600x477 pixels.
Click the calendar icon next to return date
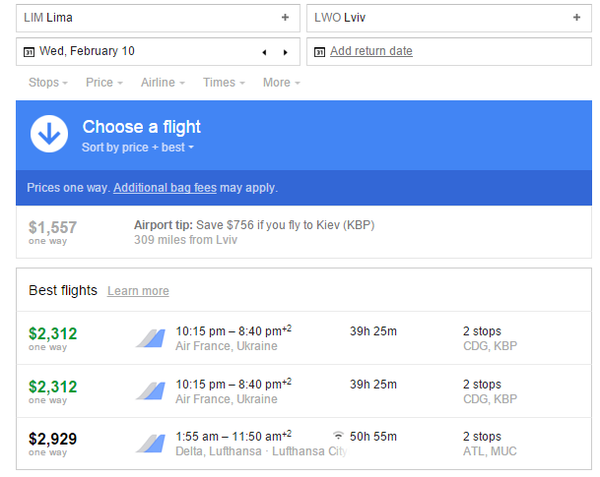click(320, 52)
